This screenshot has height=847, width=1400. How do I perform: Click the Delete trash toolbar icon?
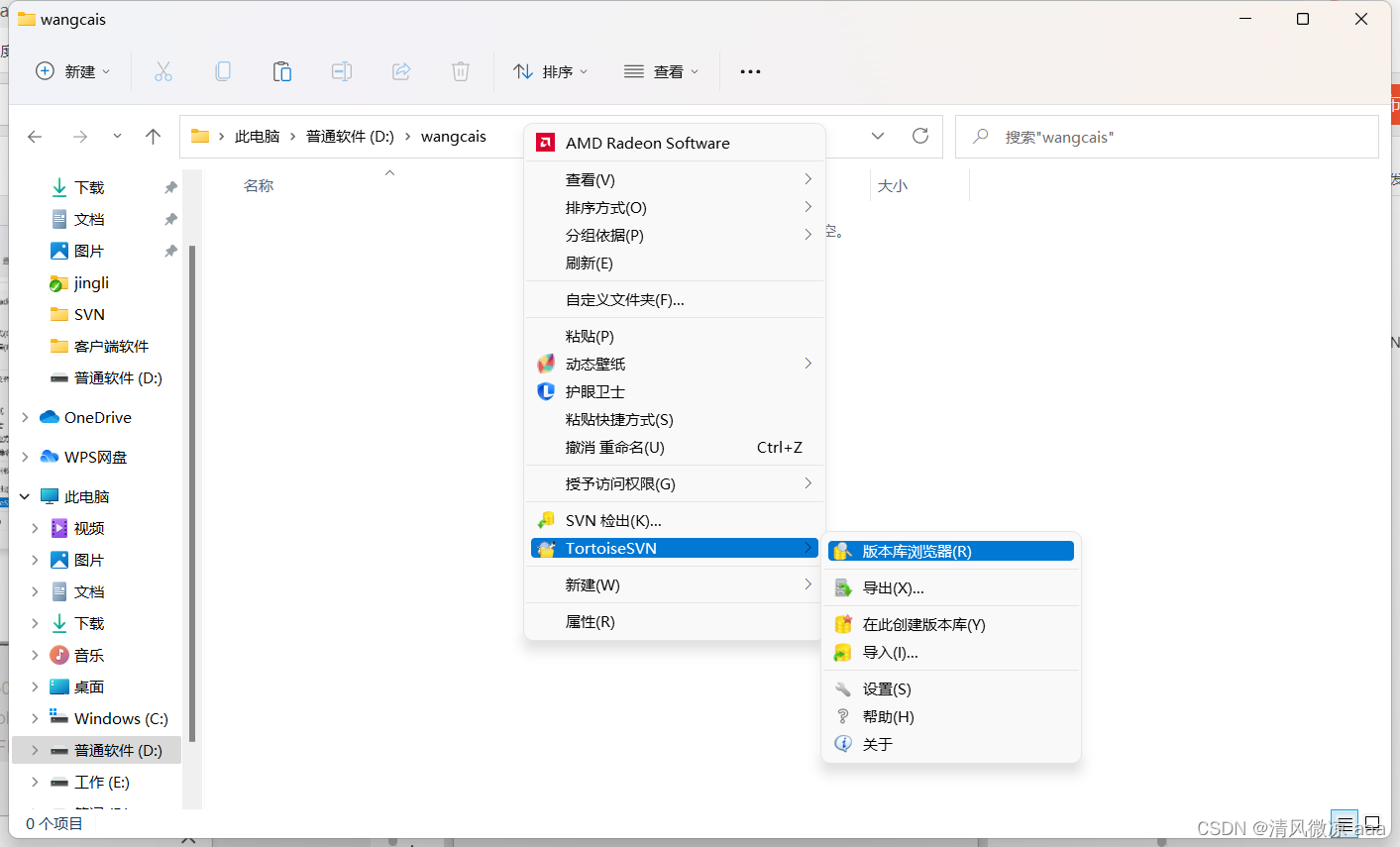coord(461,71)
